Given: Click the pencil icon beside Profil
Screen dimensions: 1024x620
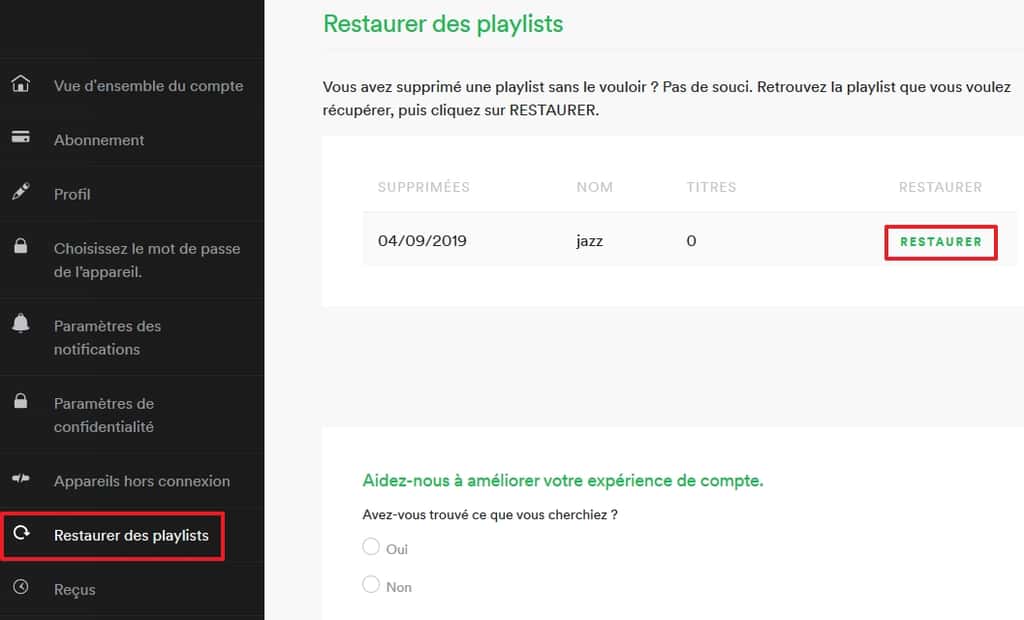Looking at the screenshot, I should [x=21, y=191].
